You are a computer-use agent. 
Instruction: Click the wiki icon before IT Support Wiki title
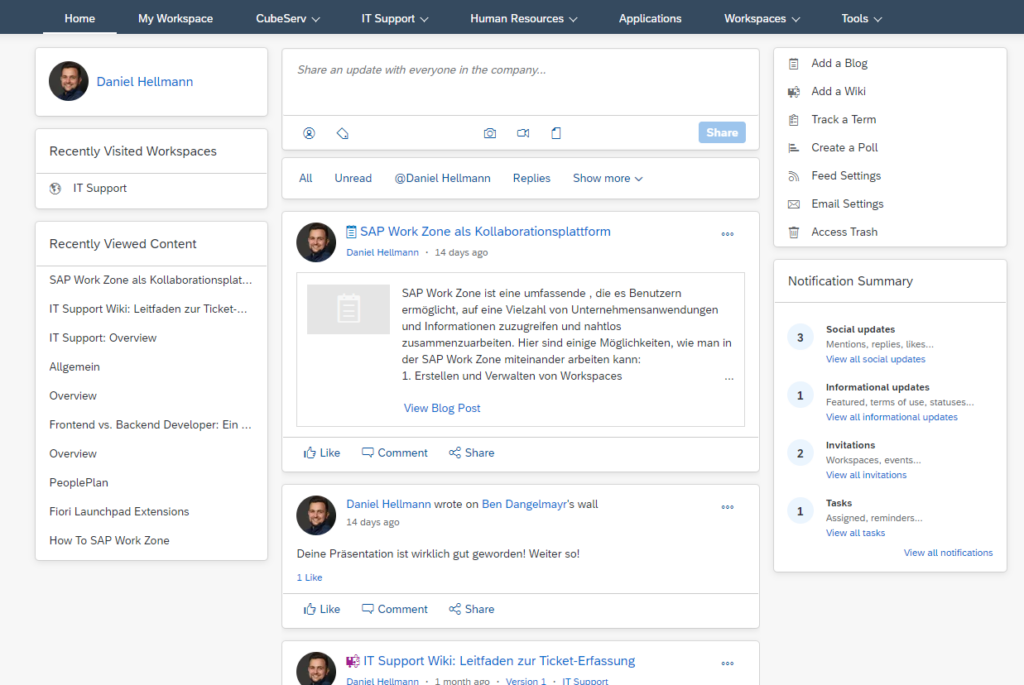click(353, 661)
